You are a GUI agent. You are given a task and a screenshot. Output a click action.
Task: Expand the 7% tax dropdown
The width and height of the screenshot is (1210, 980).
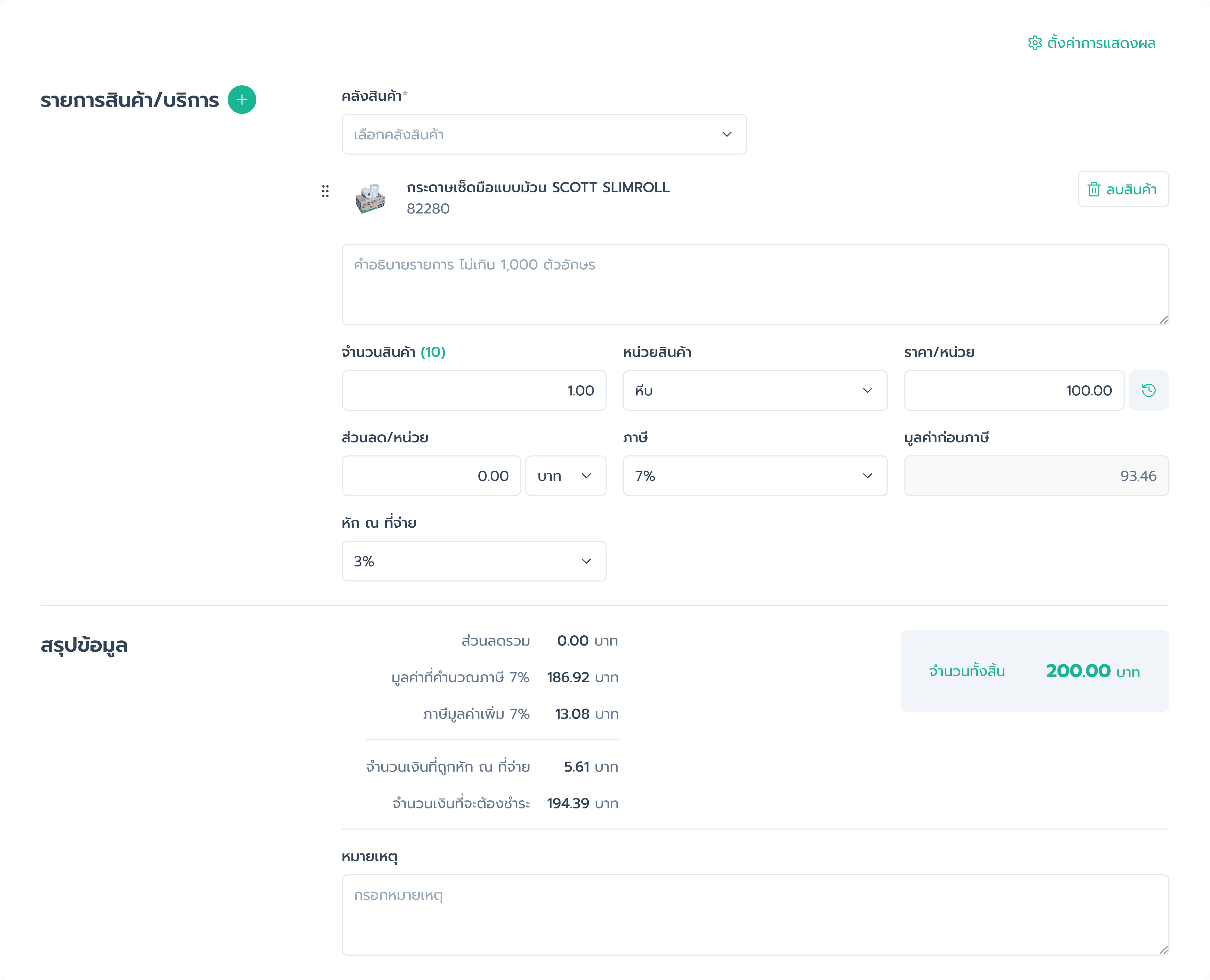(754, 476)
